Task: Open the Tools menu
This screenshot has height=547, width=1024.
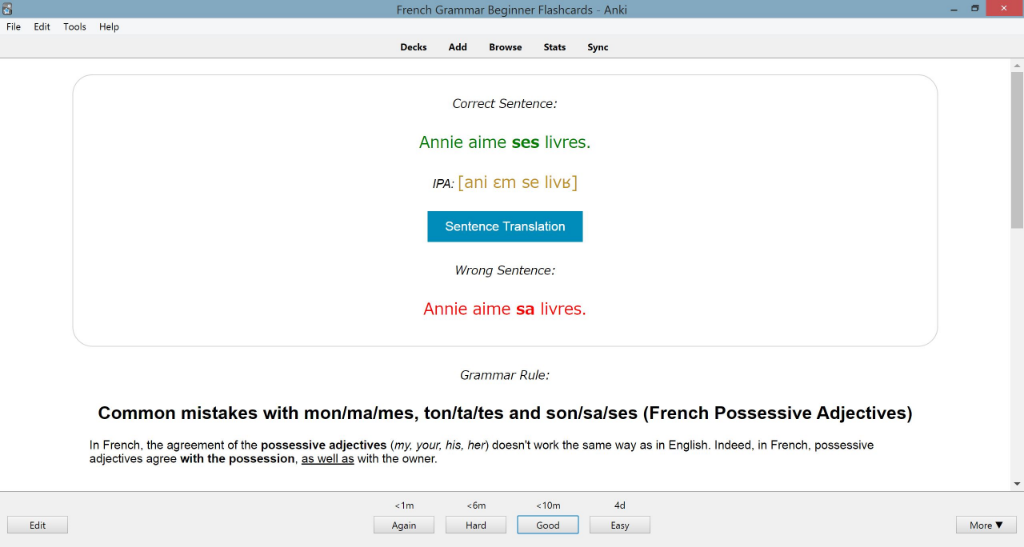Action: 74,27
